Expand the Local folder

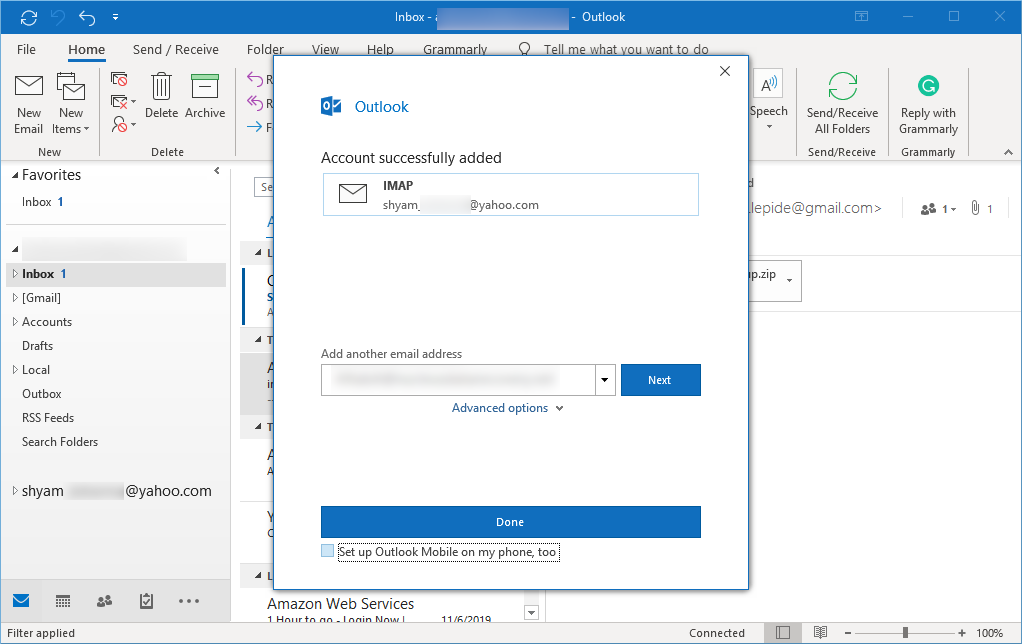click(15, 370)
